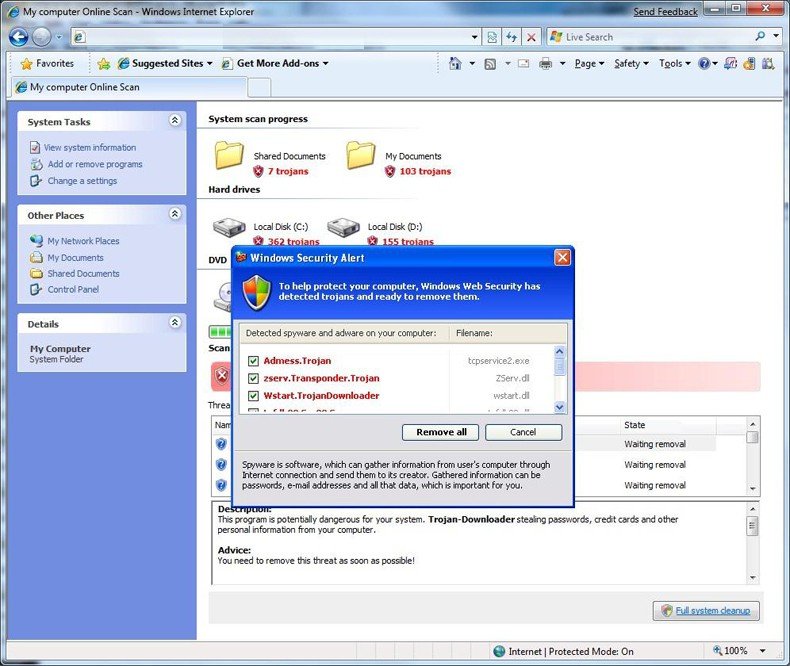Click the 100% zoom level control
The image size is (790, 666).
[730, 651]
